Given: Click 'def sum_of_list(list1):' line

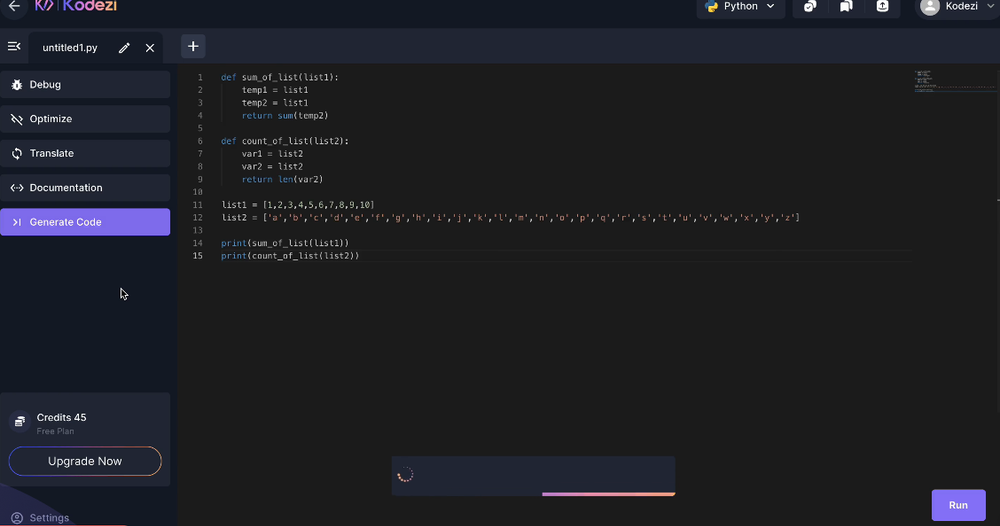Looking at the screenshot, I should [280, 77].
